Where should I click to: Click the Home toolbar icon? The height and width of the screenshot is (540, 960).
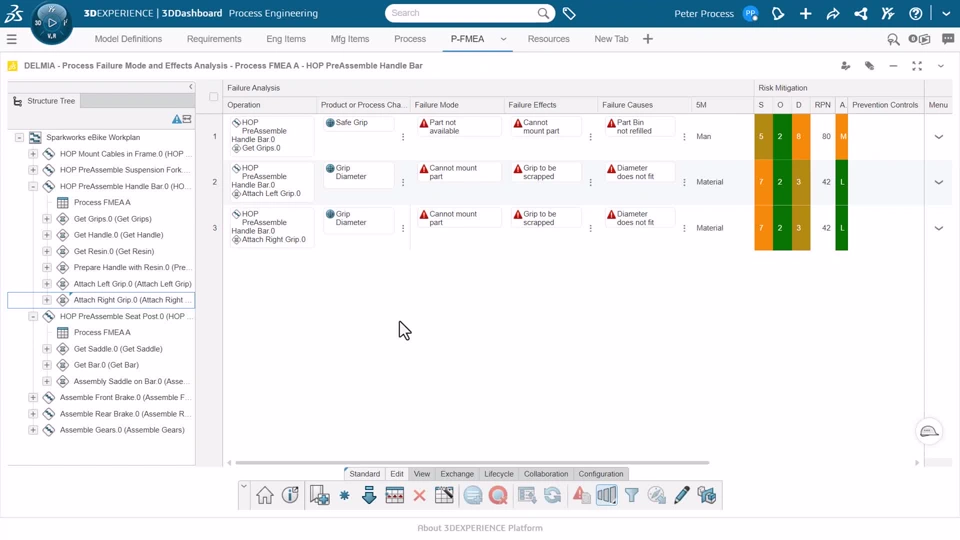[x=264, y=495]
